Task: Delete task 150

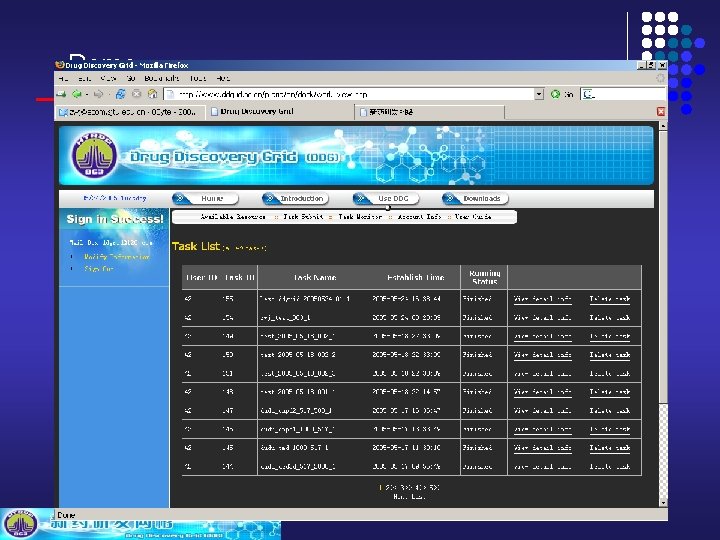Action: pos(610,355)
